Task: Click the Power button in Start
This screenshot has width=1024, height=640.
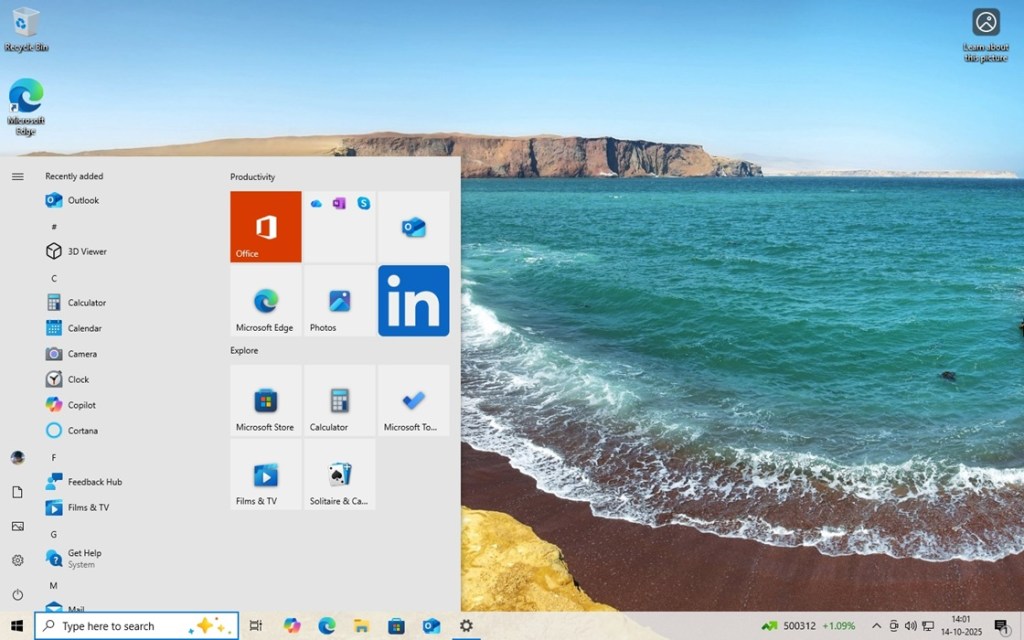Action: coord(17,595)
